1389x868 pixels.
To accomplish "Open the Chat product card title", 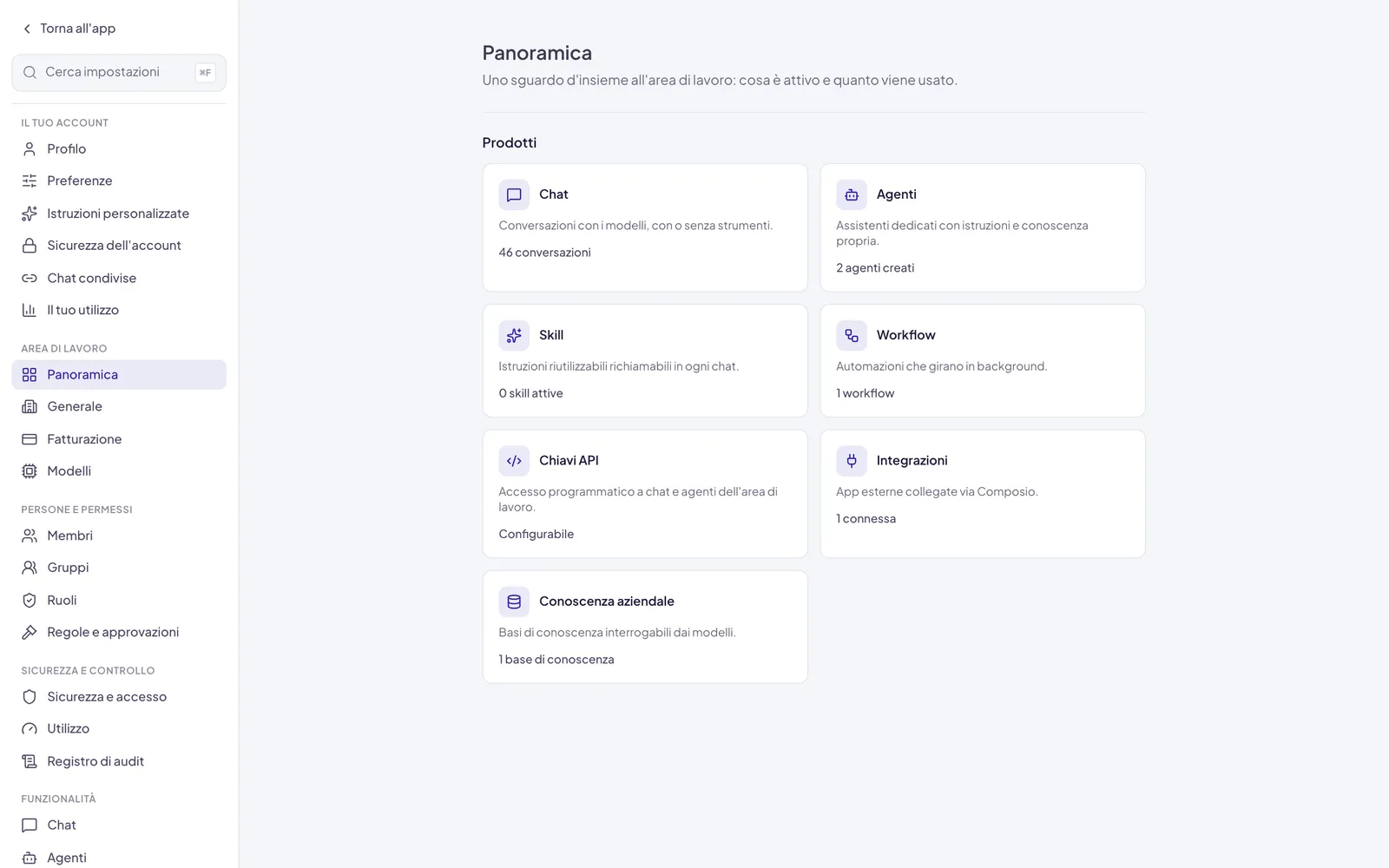I will tap(554, 194).
